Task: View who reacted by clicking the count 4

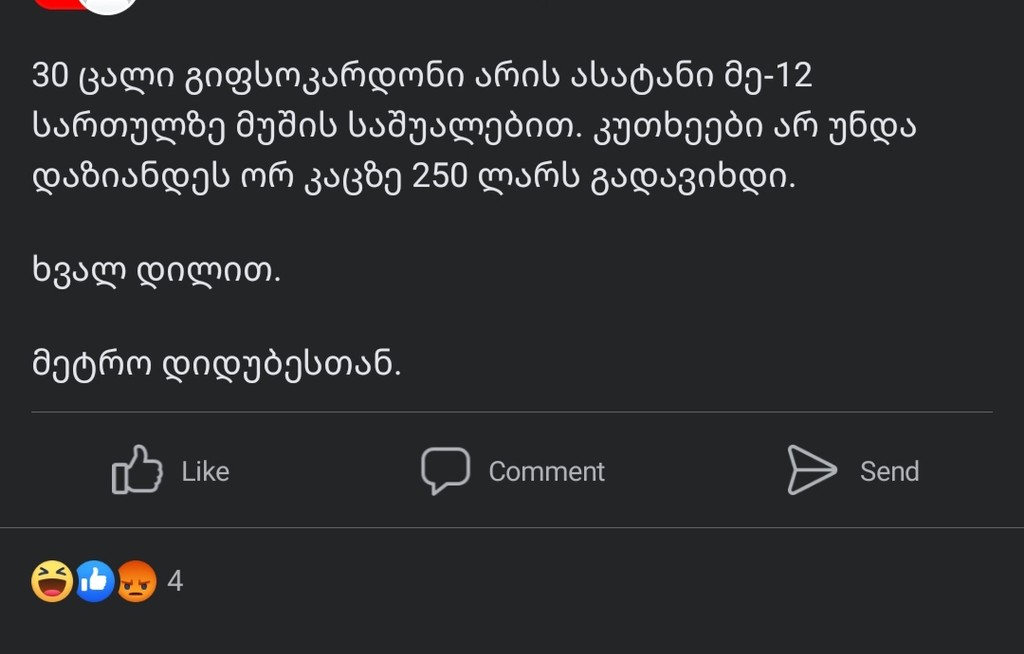Action: [175, 580]
